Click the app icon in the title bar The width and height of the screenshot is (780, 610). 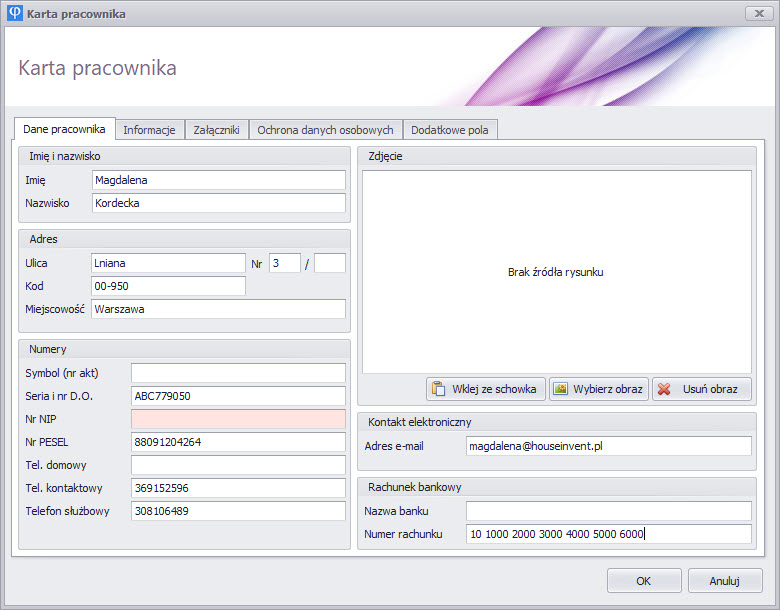point(13,13)
